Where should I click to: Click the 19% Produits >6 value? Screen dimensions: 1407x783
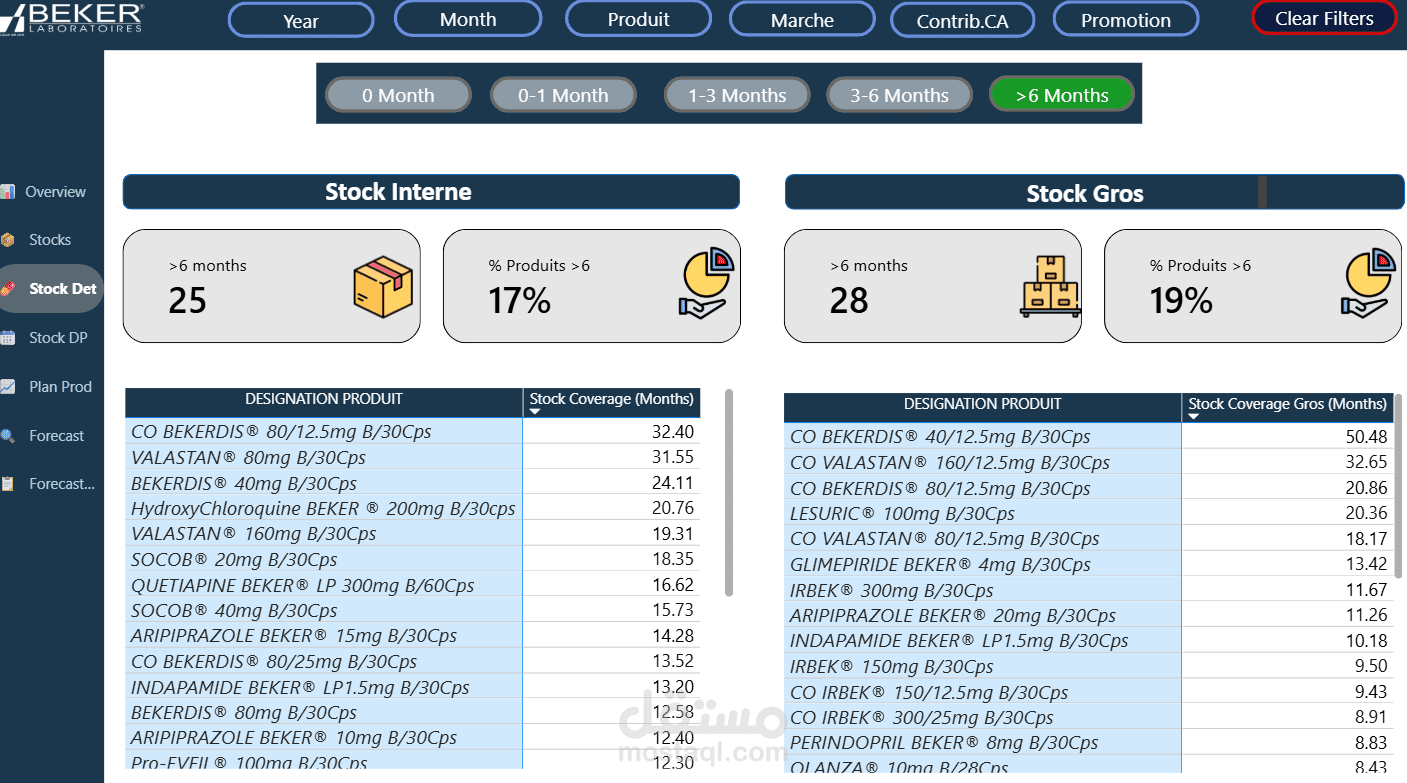pos(1181,301)
